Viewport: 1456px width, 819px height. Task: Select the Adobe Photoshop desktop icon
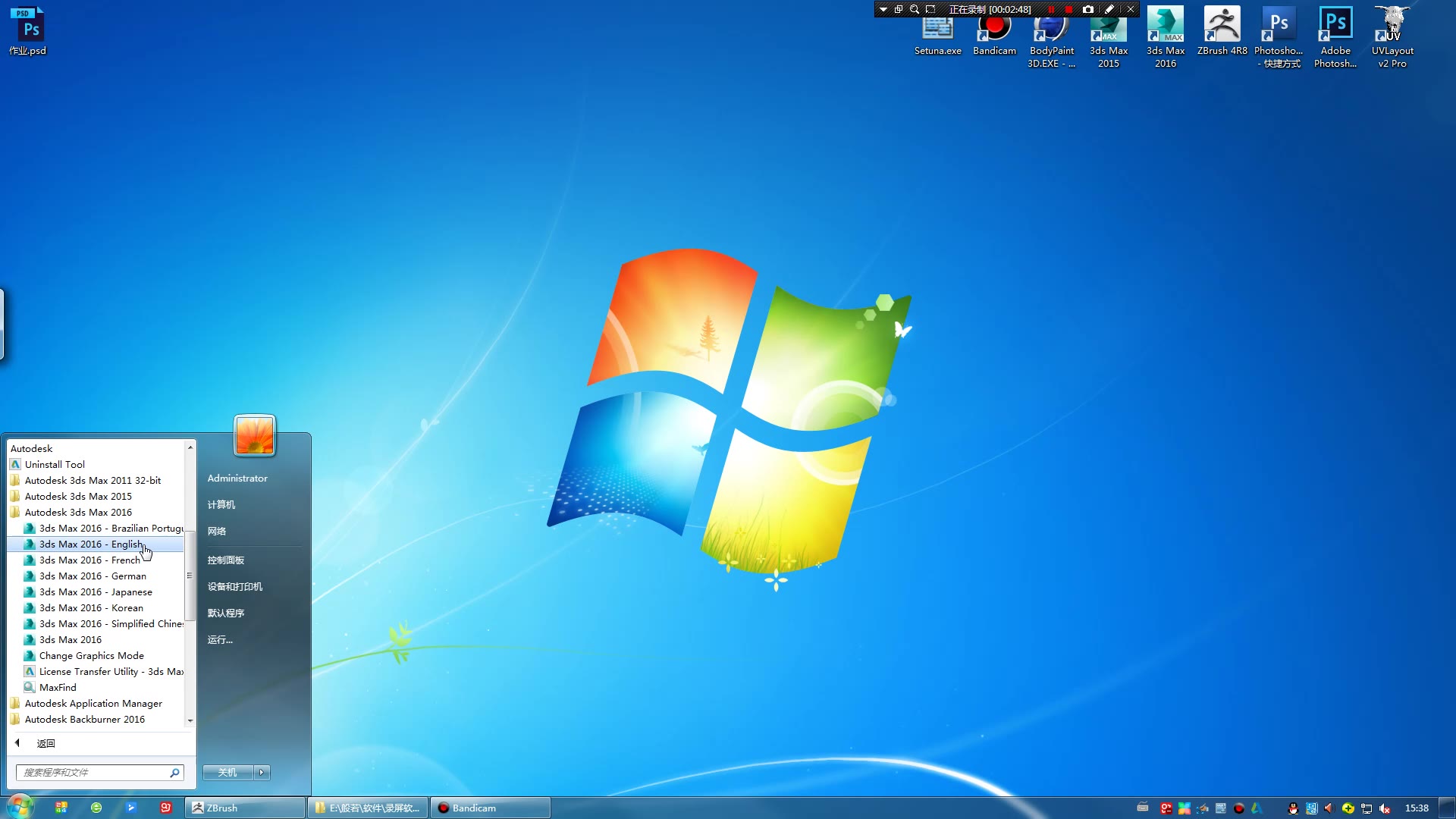[1335, 38]
